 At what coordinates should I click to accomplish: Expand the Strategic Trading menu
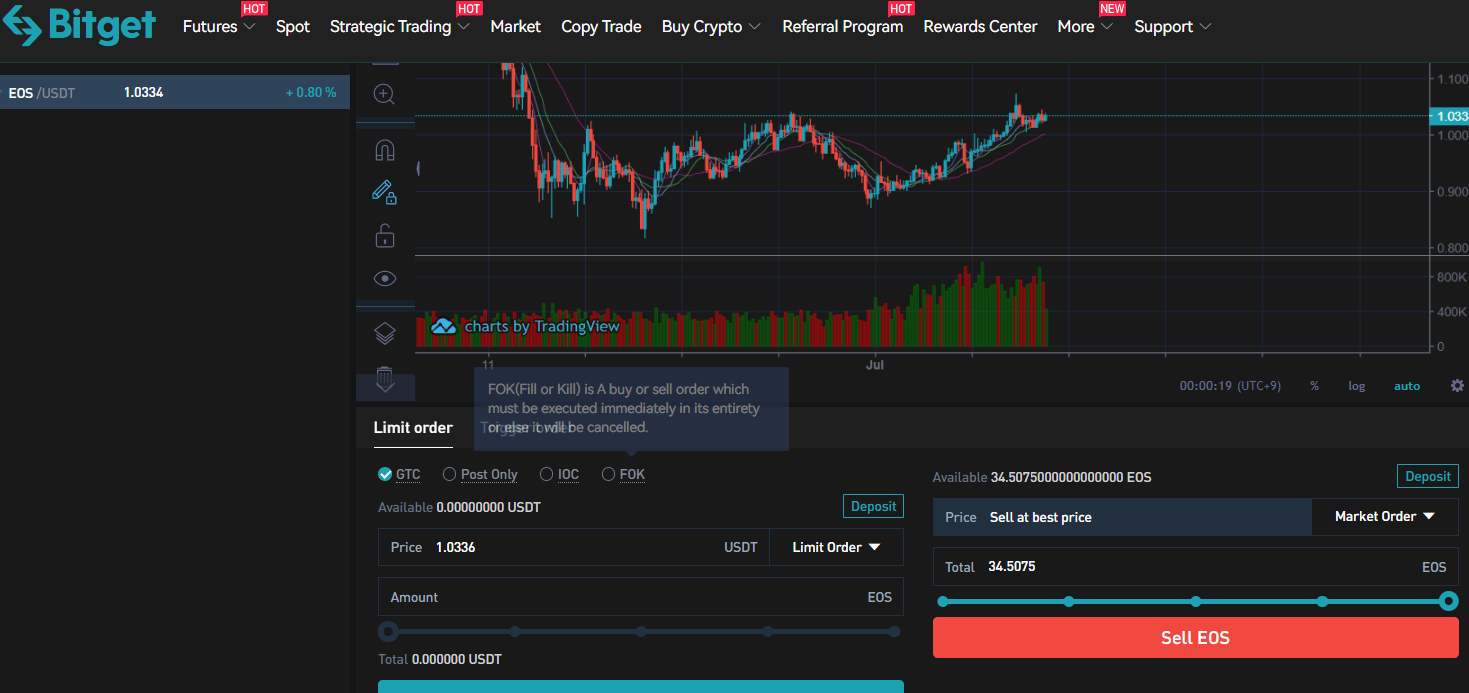point(400,27)
